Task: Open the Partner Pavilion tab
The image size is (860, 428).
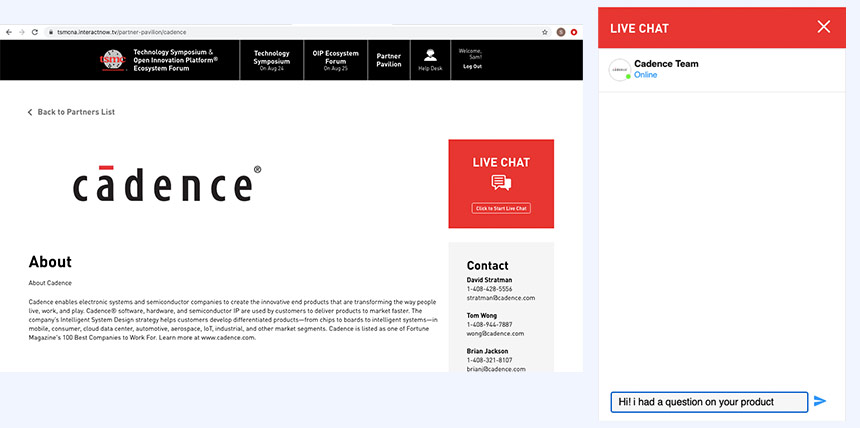Action: [x=389, y=60]
